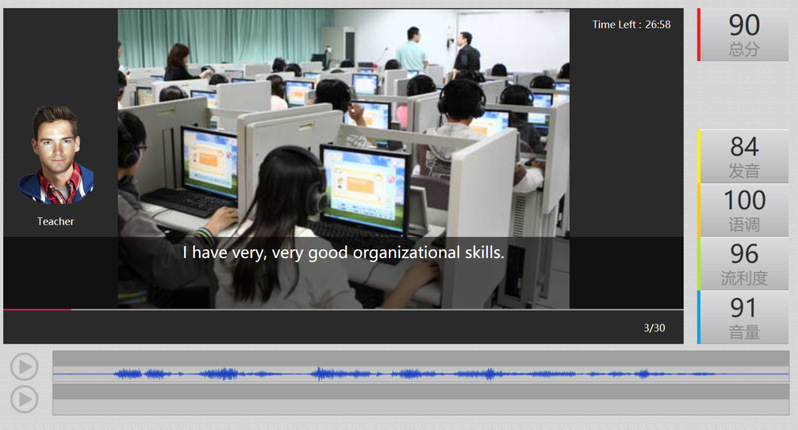Click the orange bar beside 语调 score
Viewport: 798px width, 430px height.
(699, 210)
